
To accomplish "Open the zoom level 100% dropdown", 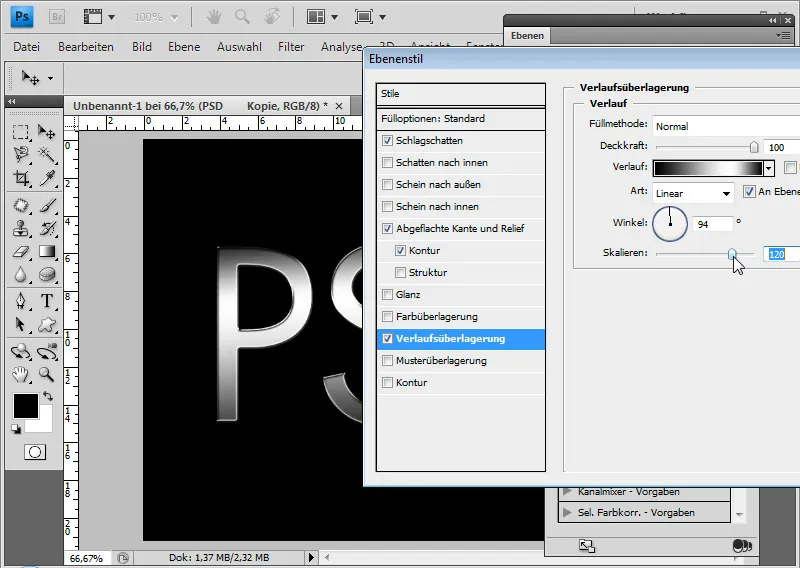I will [174, 18].
